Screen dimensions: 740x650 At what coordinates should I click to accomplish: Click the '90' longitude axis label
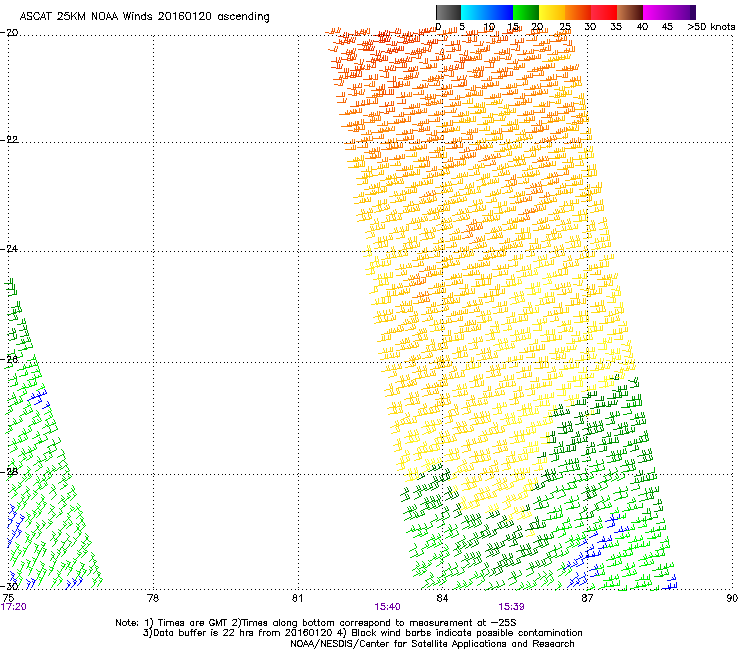point(732,598)
